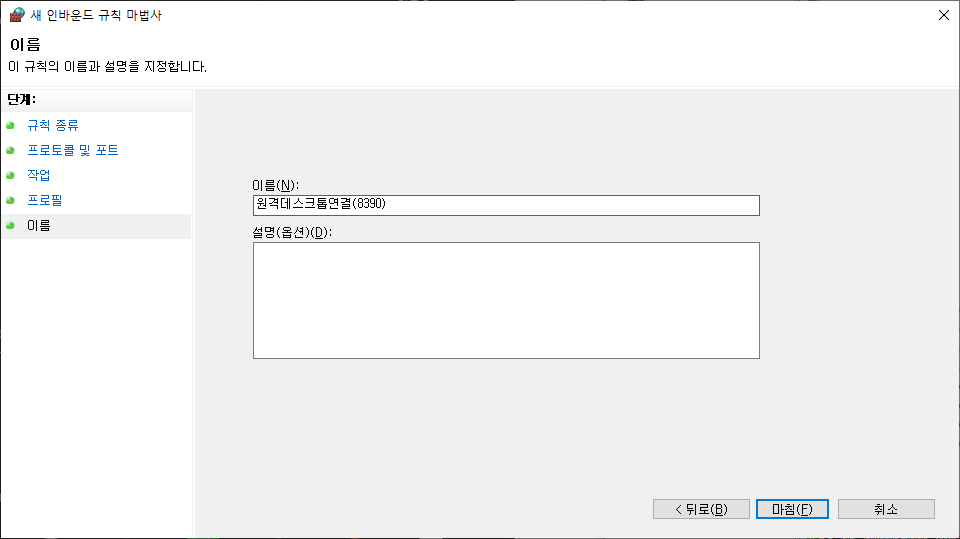Click the 단계: header text

[21, 100]
